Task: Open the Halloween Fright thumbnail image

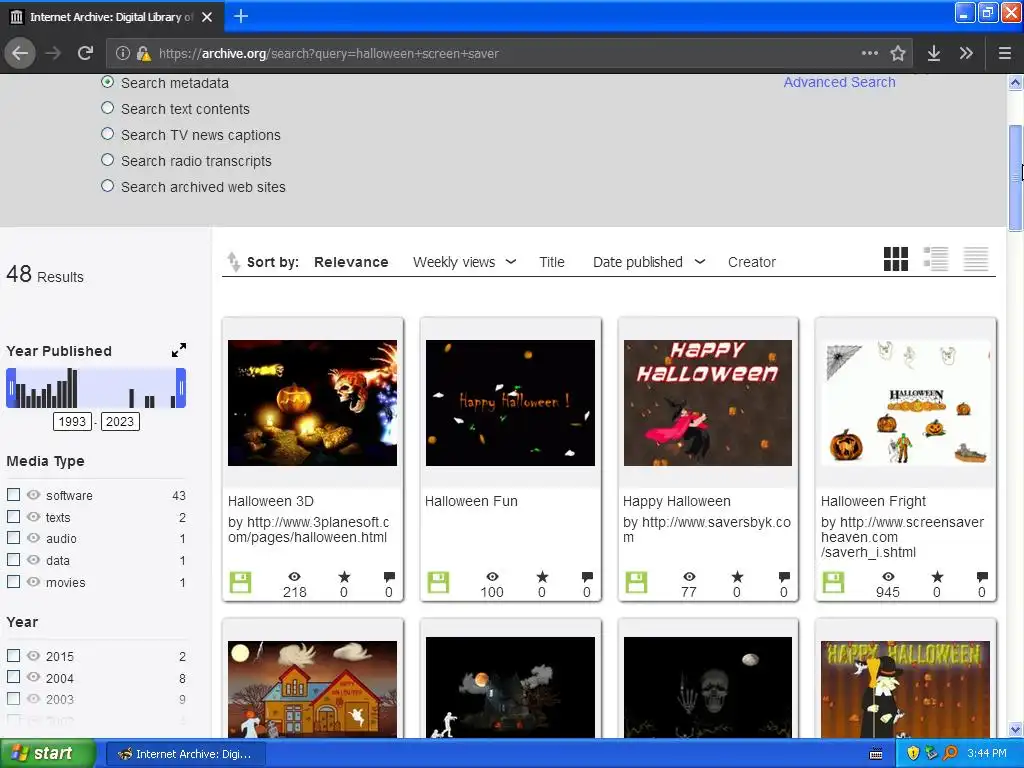Action: 905,403
